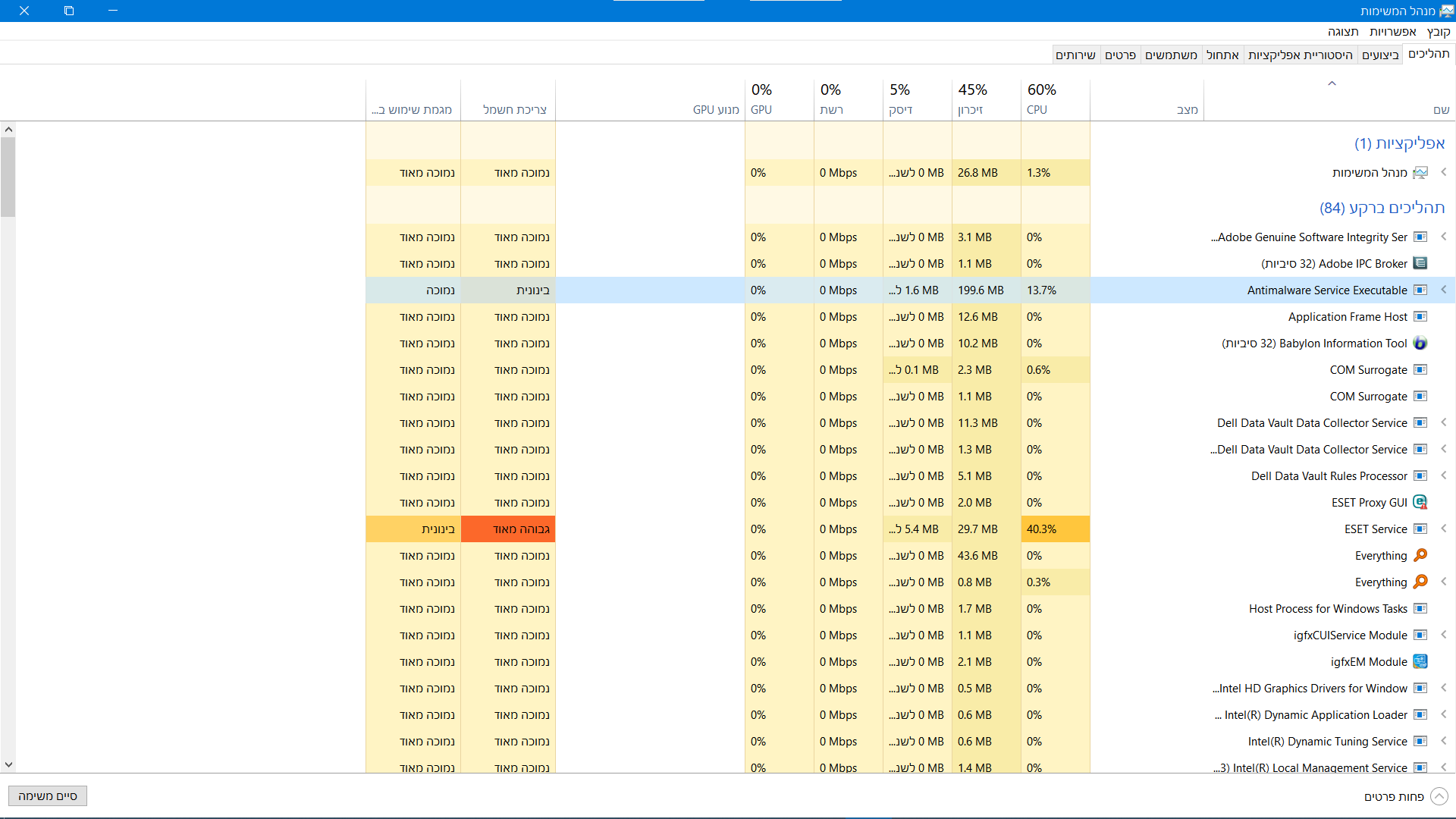Screen dimensions: 1456x819
Task: Click COM Surrogate icon with 1.1 MB memory
Action: (x=1420, y=397)
